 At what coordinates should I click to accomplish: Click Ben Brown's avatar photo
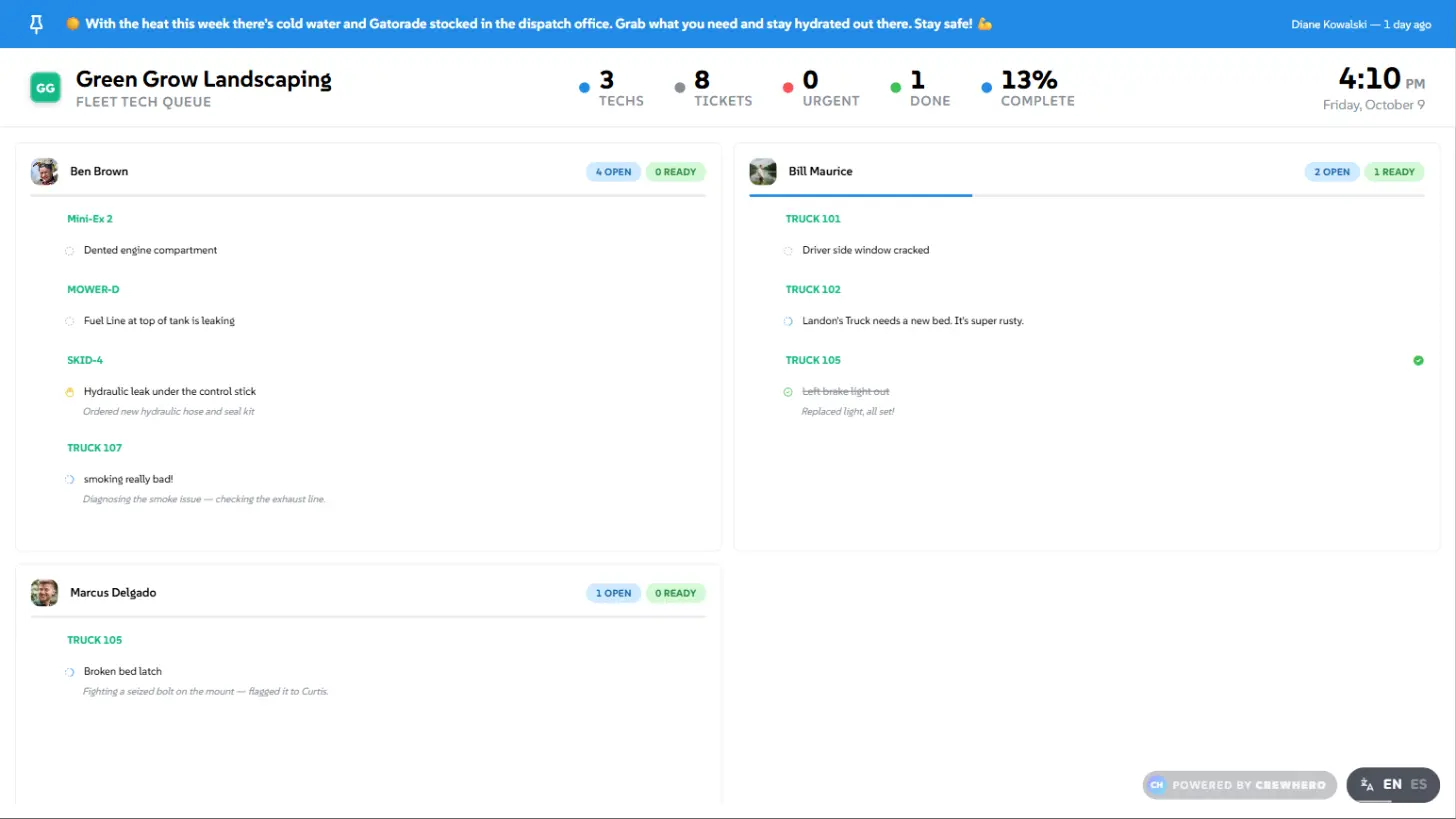(44, 172)
